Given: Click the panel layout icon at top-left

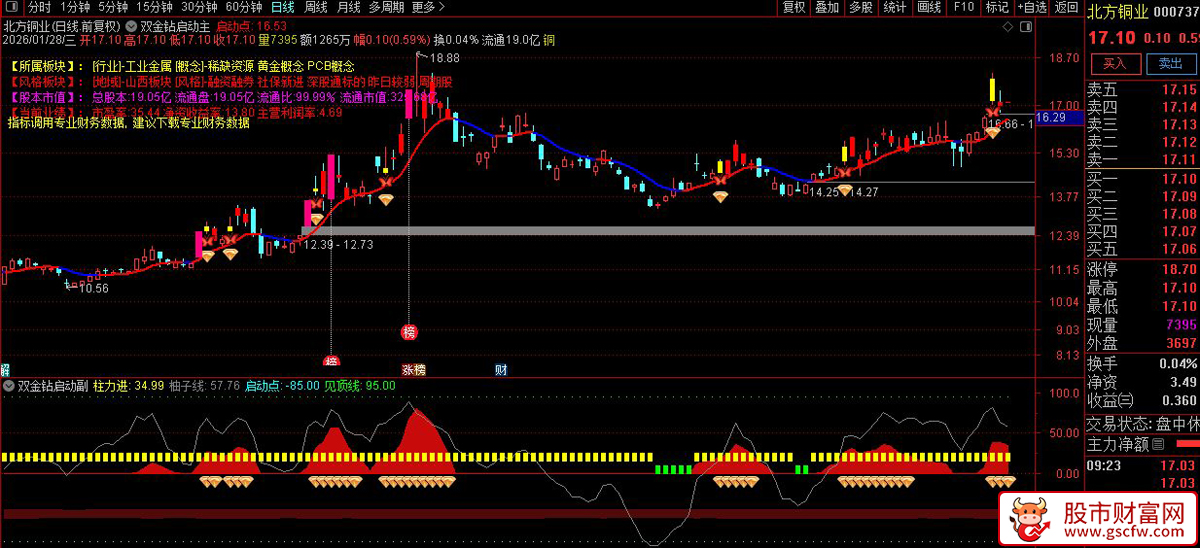Looking at the screenshot, I should [9, 7].
